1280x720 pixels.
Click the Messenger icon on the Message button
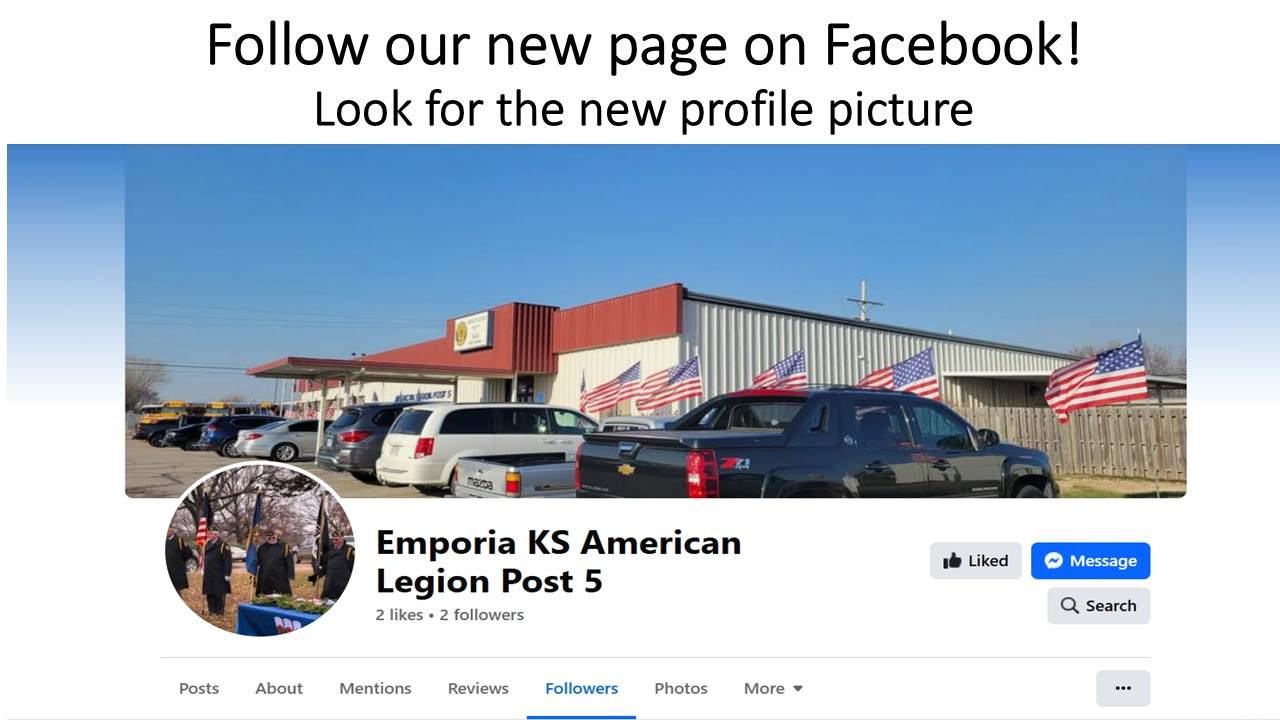1053,561
